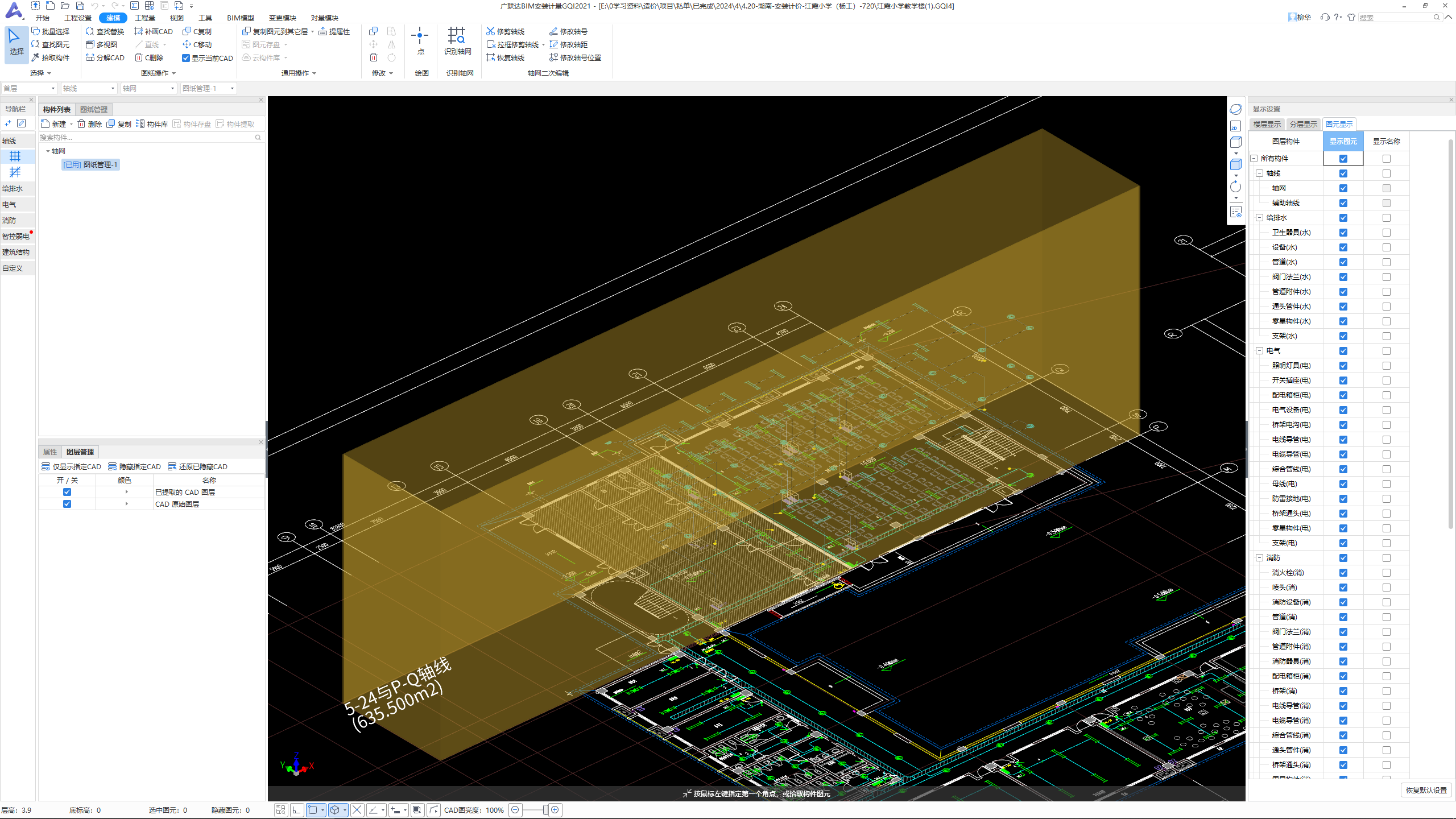Toggle the cross-select icon in status bar
The width and height of the screenshot is (1456, 819).
click(x=357, y=810)
